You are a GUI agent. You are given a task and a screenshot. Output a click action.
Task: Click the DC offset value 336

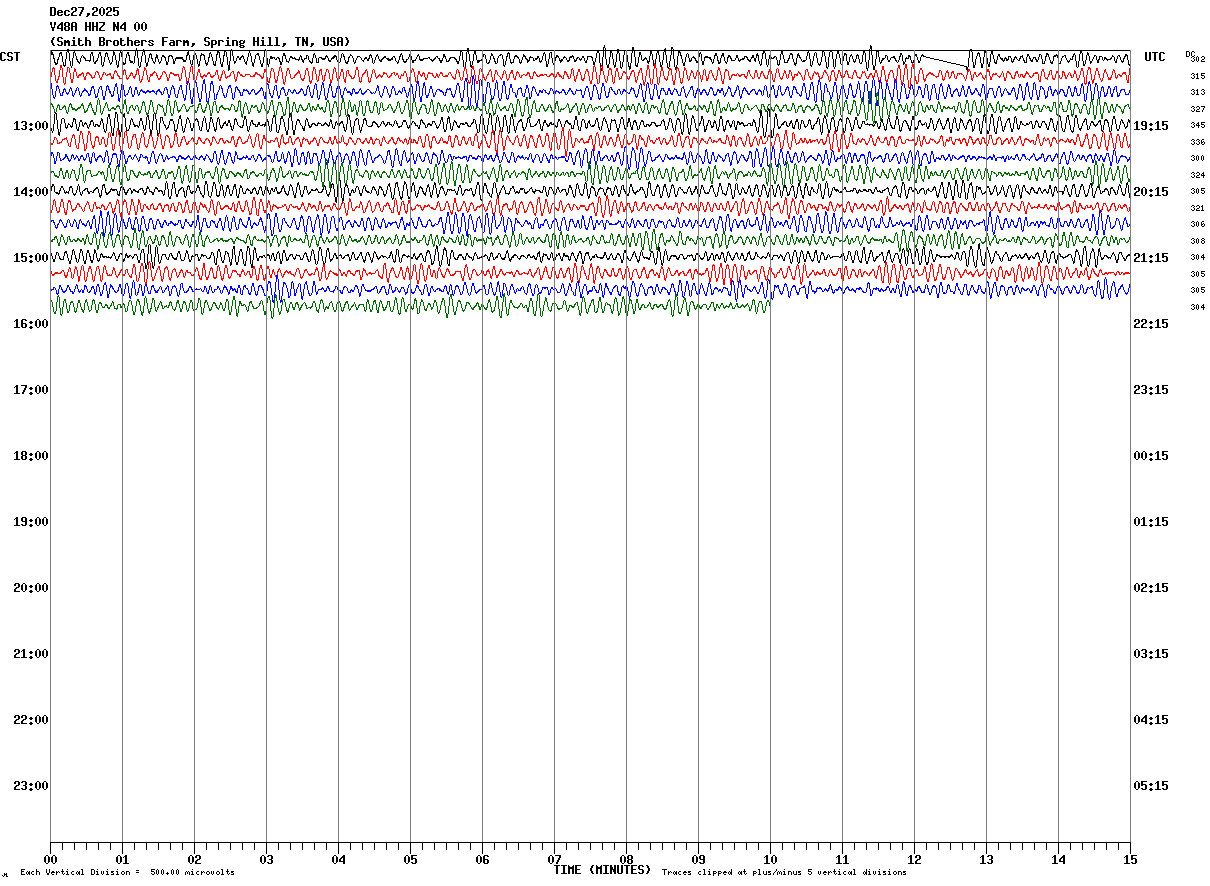(x=1197, y=142)
